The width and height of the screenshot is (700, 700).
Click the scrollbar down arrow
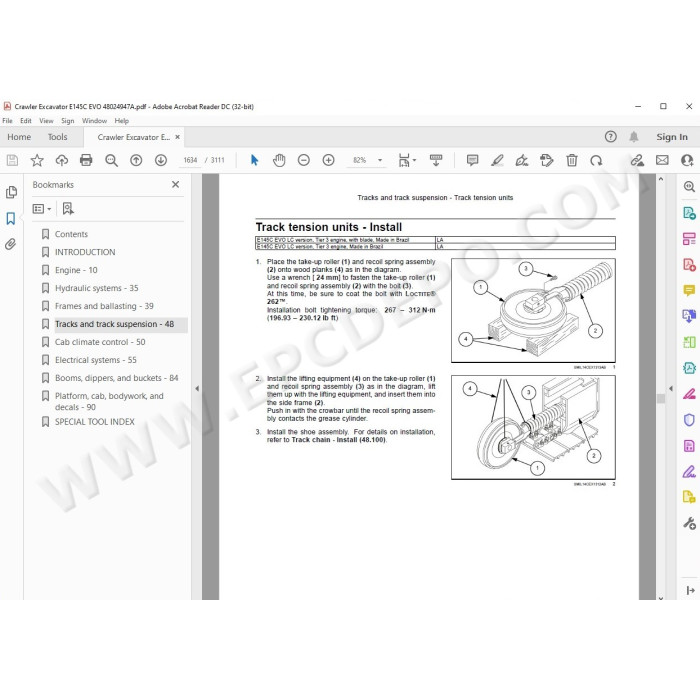coord(661,597)
